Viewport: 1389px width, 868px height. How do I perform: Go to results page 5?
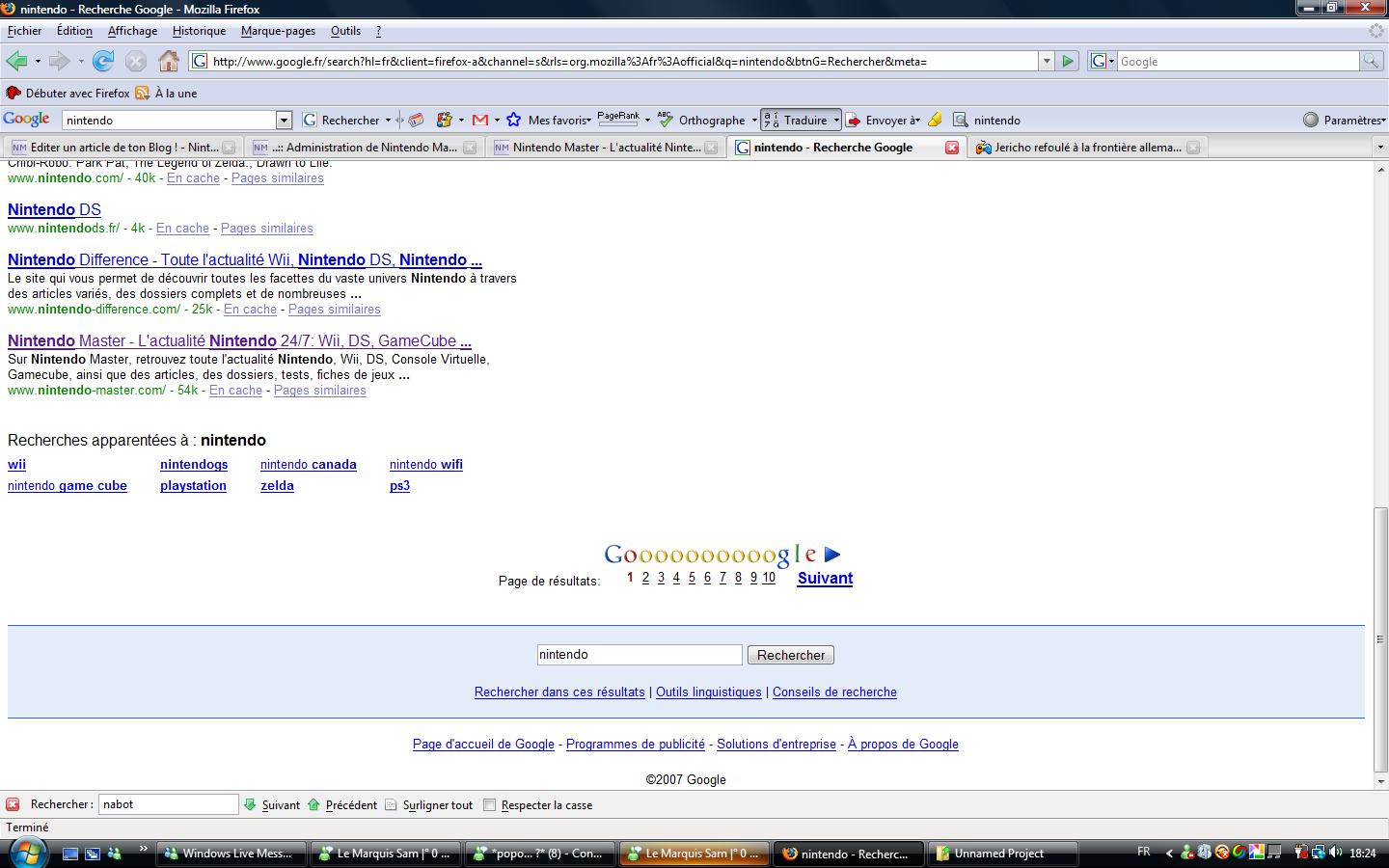coord(692,578)
